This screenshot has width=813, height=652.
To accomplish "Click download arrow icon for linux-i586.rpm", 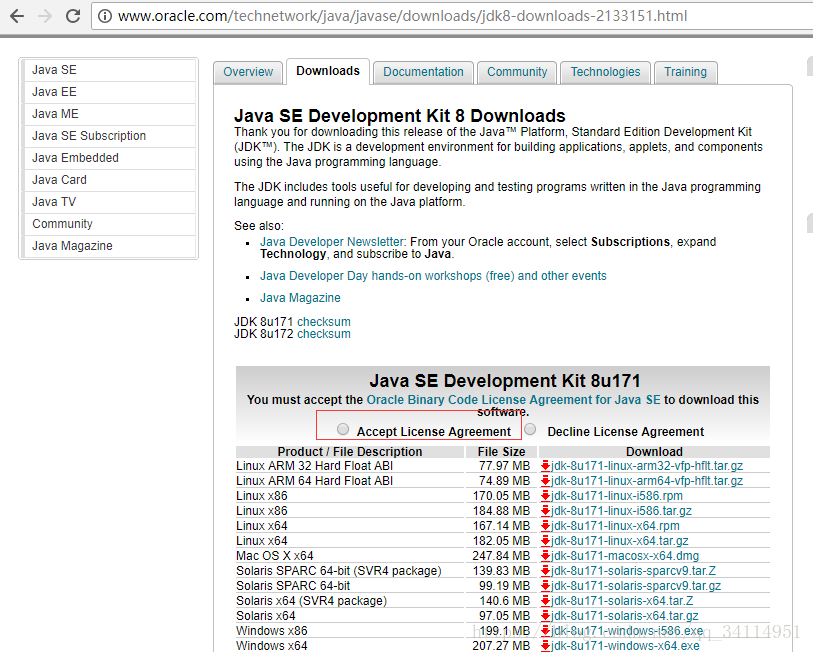I will pyautogui.click(x=545, y=496).
